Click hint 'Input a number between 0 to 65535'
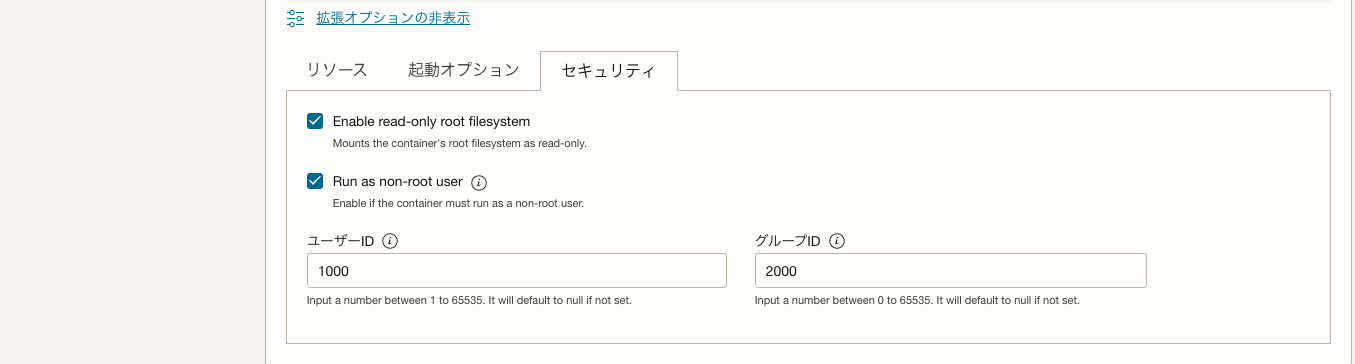The image size is (1355, 364). click(917, 300)
